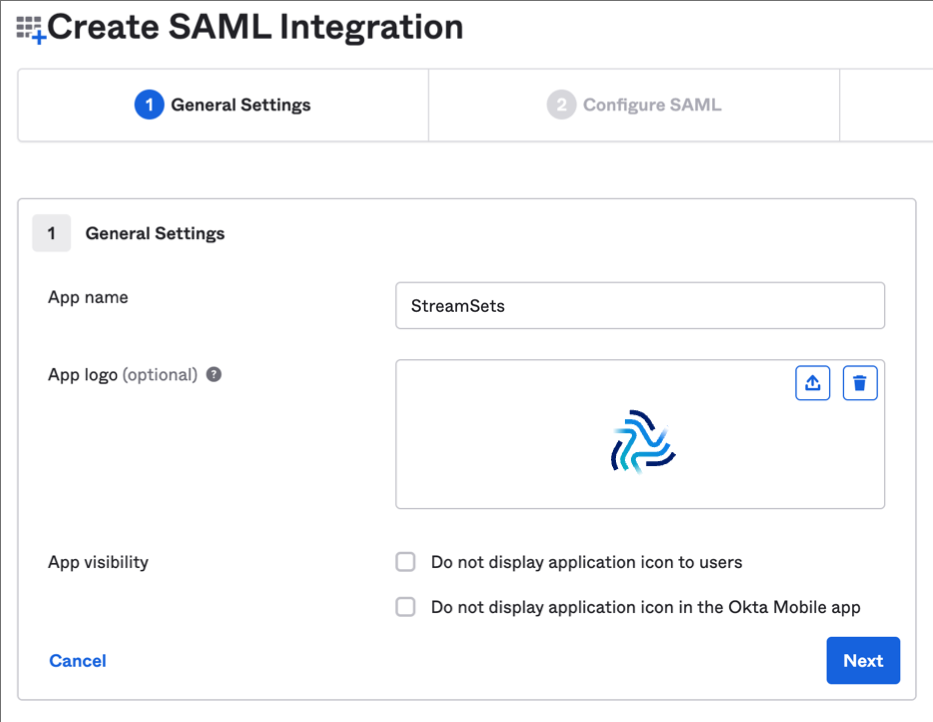
Task: Click the Next button
Action: [x=863, y=660]
